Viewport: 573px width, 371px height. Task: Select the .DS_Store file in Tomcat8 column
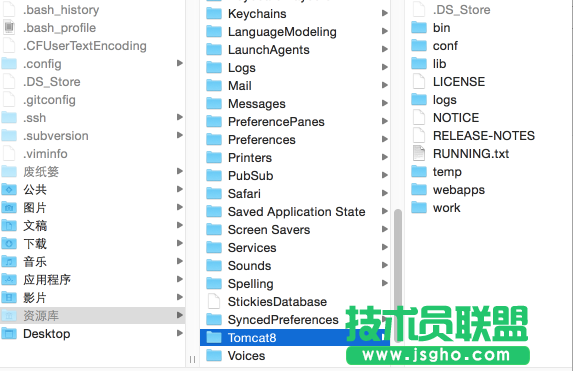click(462, 10)
